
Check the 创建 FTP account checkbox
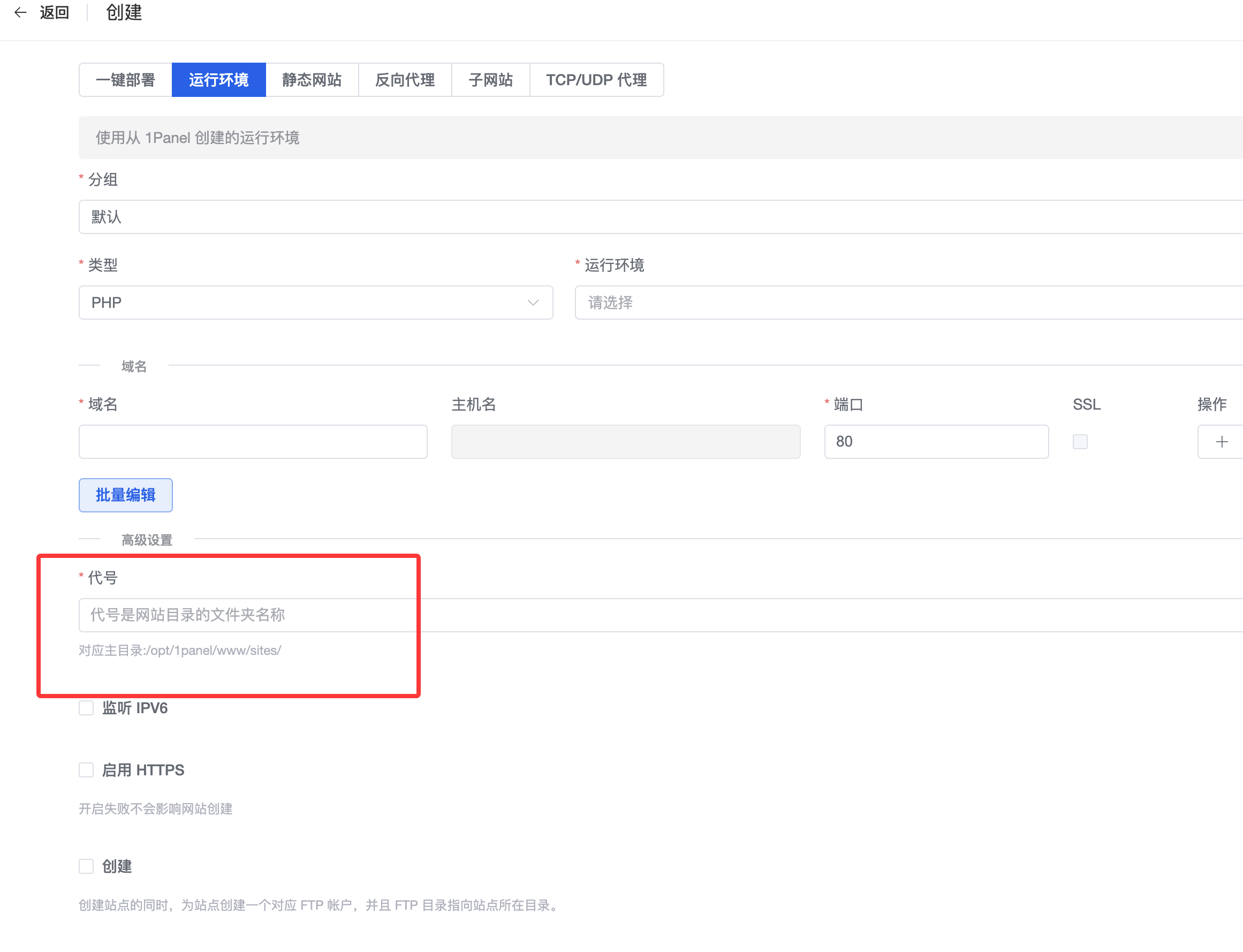tap(86, 866)
